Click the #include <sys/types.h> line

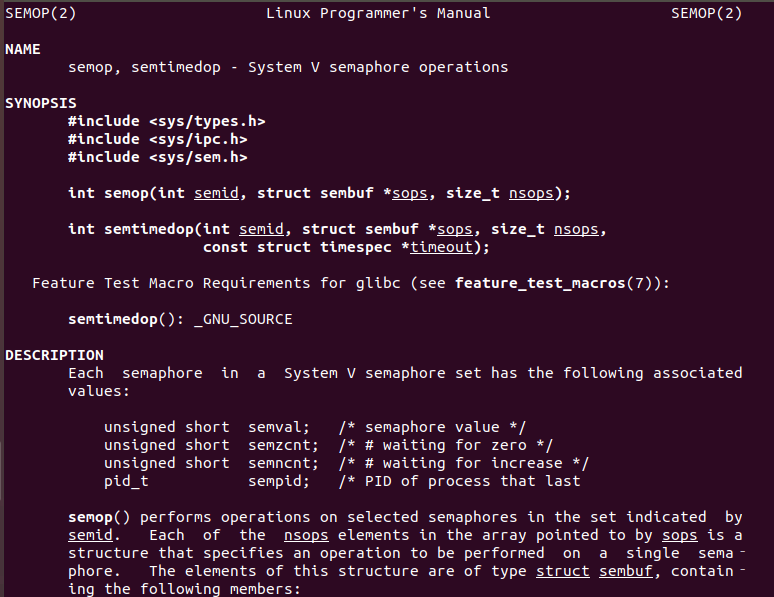coord(166,121)
